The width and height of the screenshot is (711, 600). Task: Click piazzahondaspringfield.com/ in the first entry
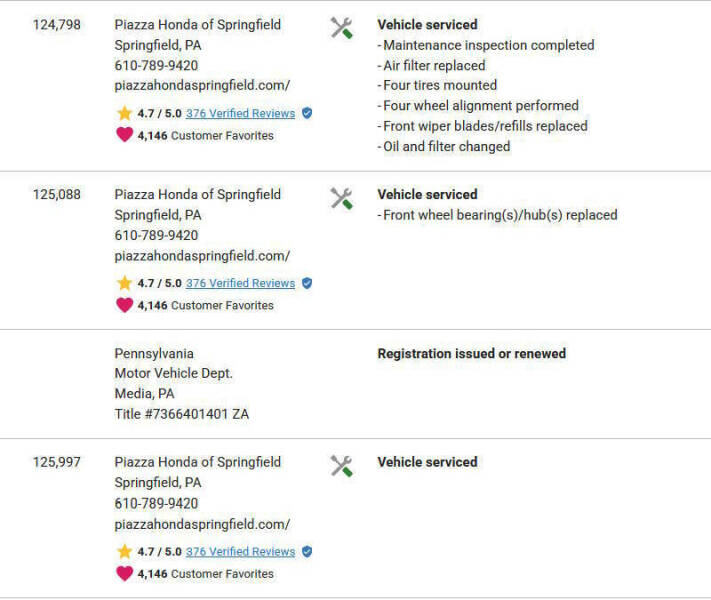pyautogui.click(x=202, y=86)
